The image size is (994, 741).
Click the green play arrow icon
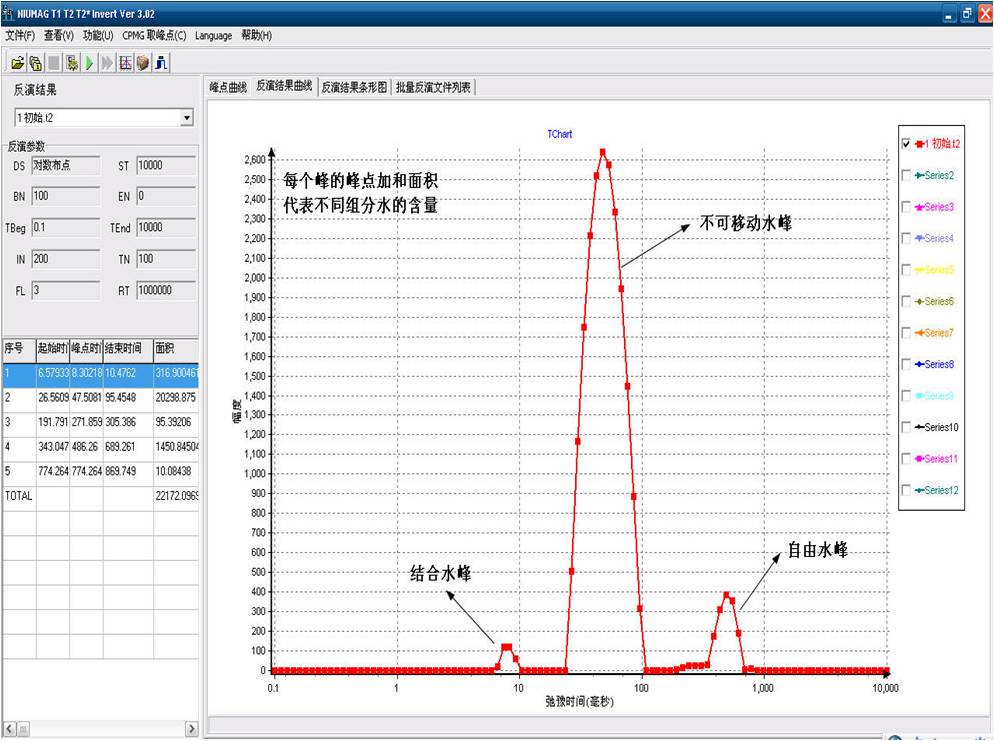89,63
